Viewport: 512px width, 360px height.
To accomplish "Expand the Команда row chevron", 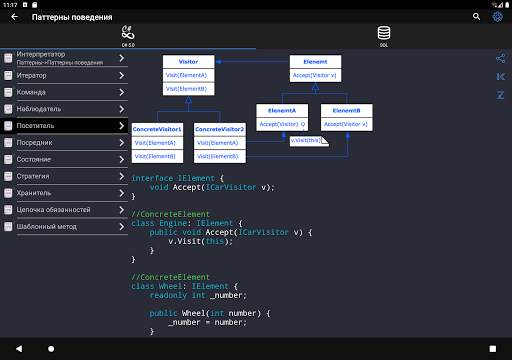I will (122, 92).
